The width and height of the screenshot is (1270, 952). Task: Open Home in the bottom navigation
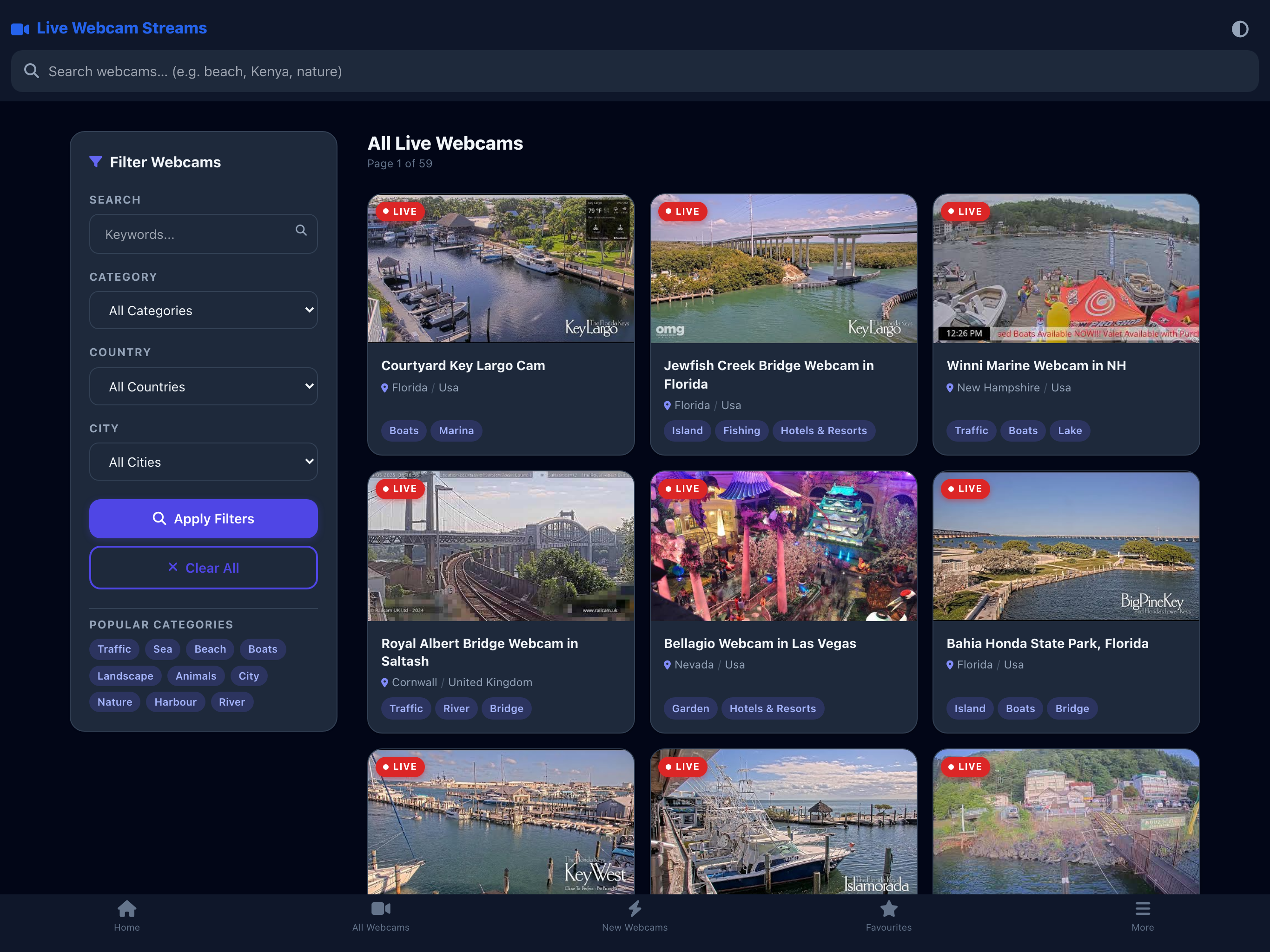tap(127, 916)
